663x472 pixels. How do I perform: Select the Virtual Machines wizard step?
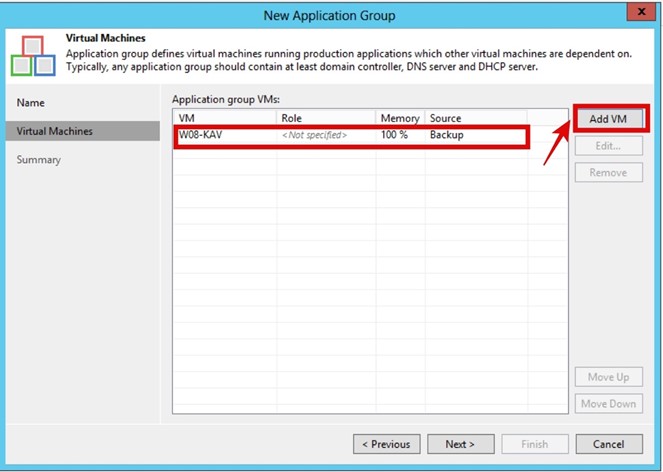tap(83, 131)
